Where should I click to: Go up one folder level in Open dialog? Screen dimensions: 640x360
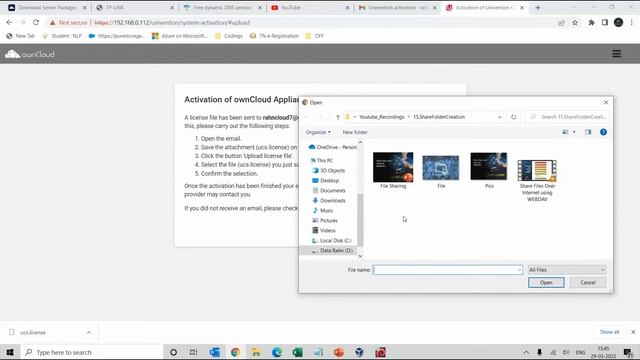coord(338,117)
